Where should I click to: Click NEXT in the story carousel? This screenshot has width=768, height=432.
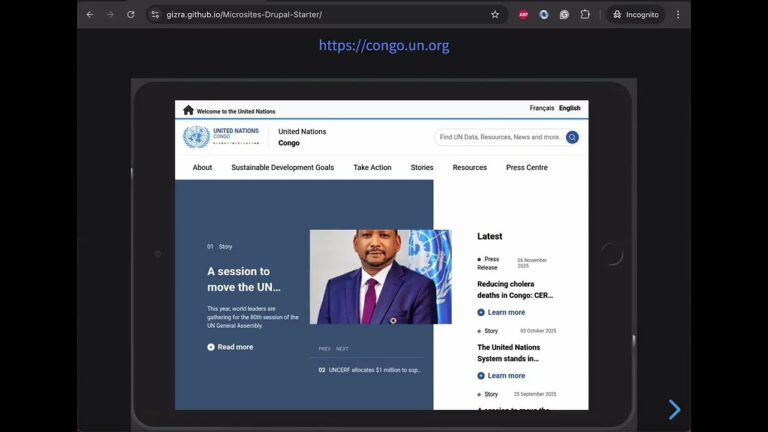(342, 349)
